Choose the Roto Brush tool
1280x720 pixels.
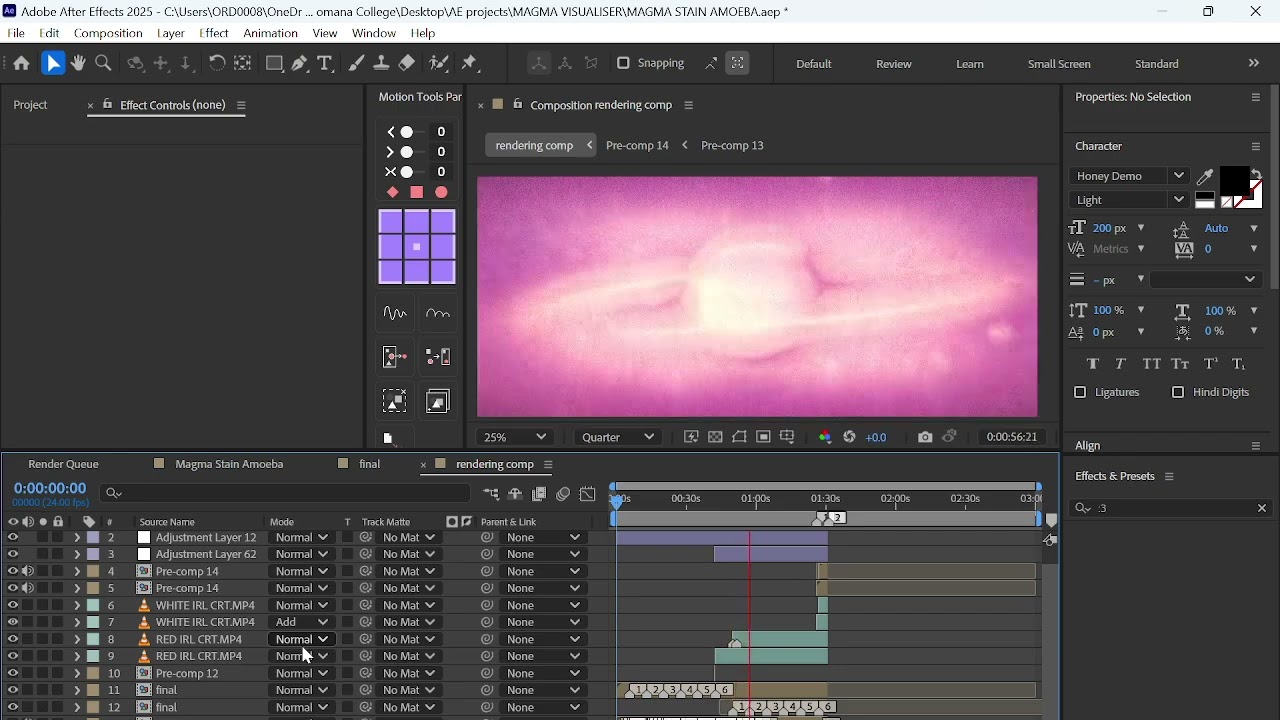point(439,64)
